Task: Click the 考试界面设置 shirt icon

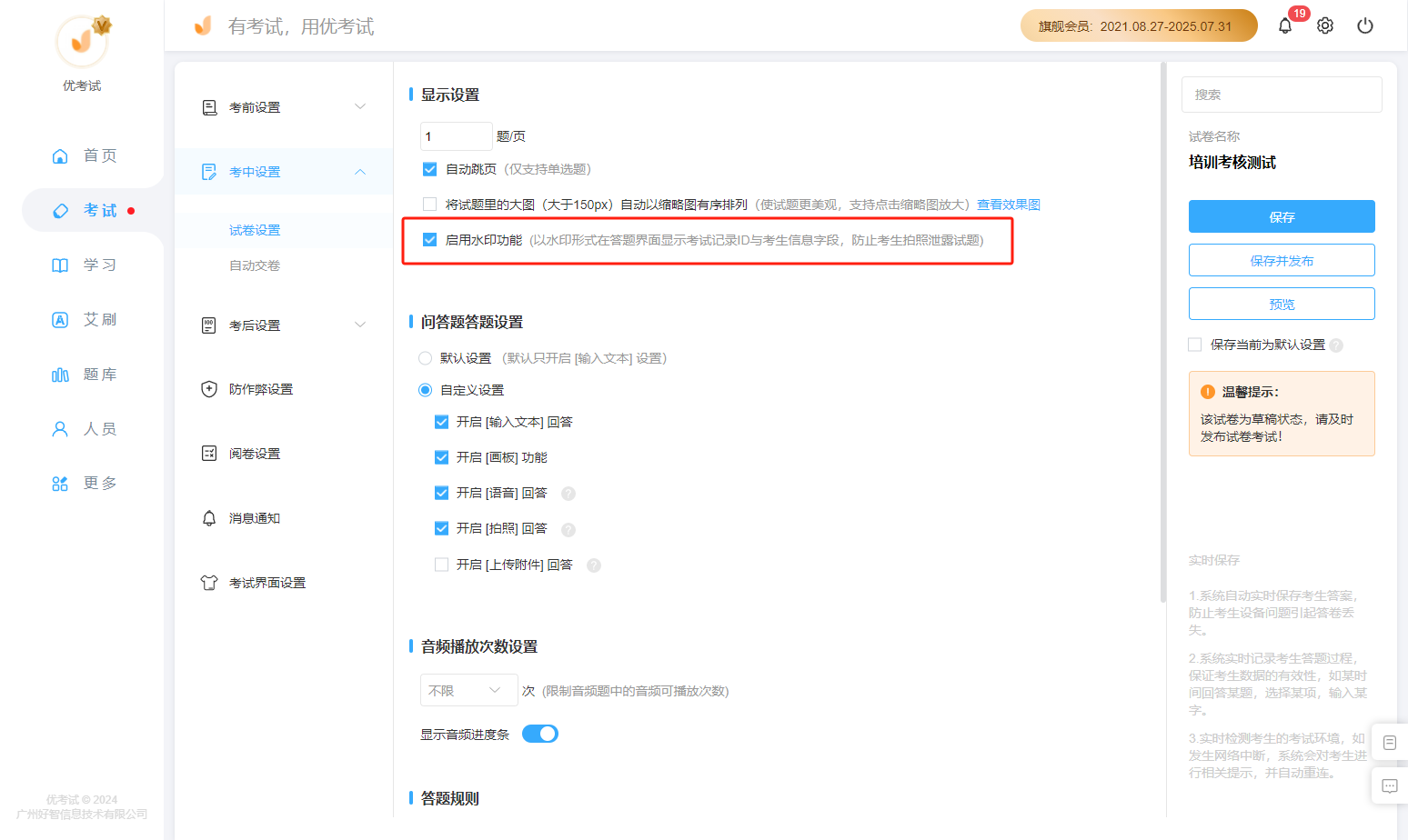Action: click(x=209, y=583)
